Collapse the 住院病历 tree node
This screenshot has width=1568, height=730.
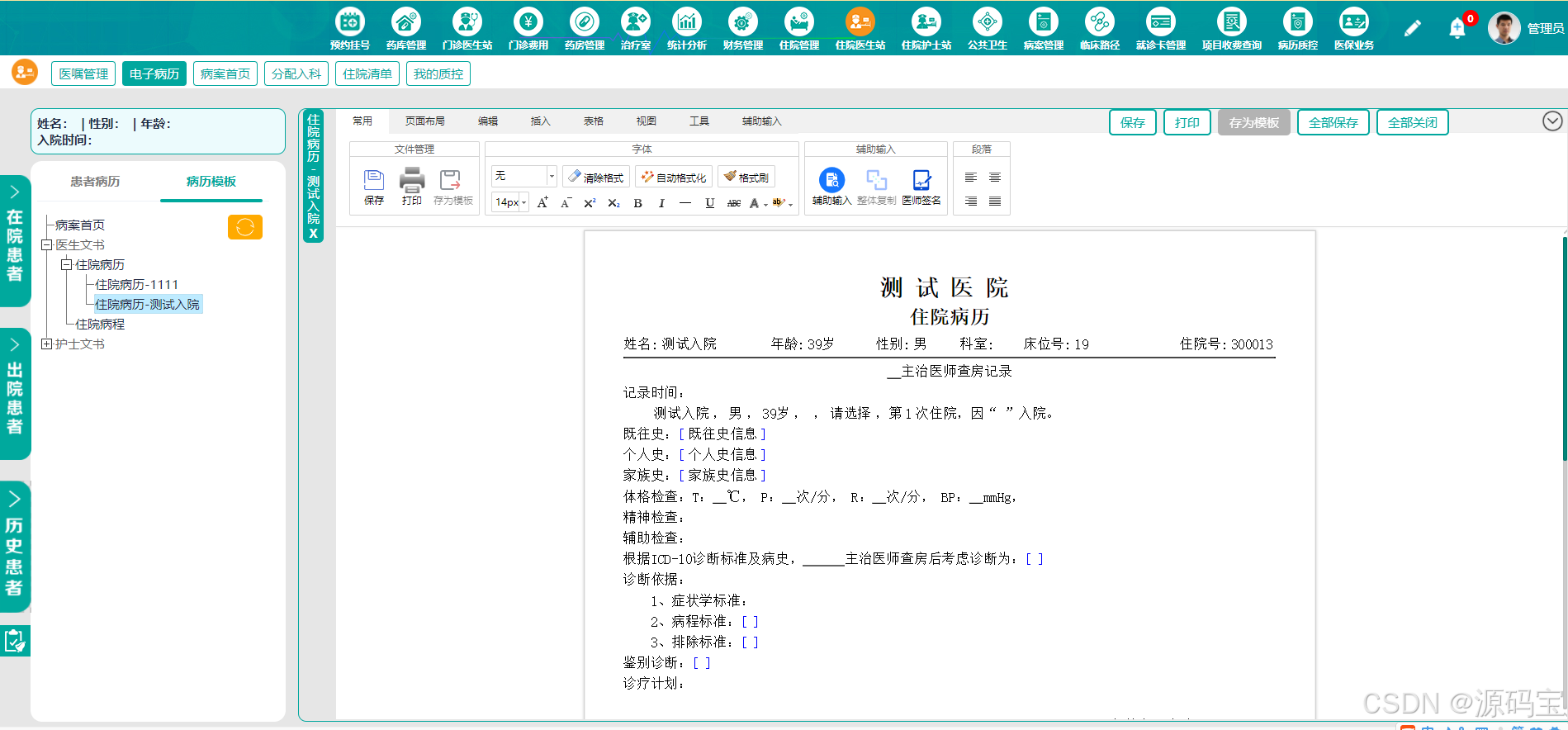coord(67,265)
